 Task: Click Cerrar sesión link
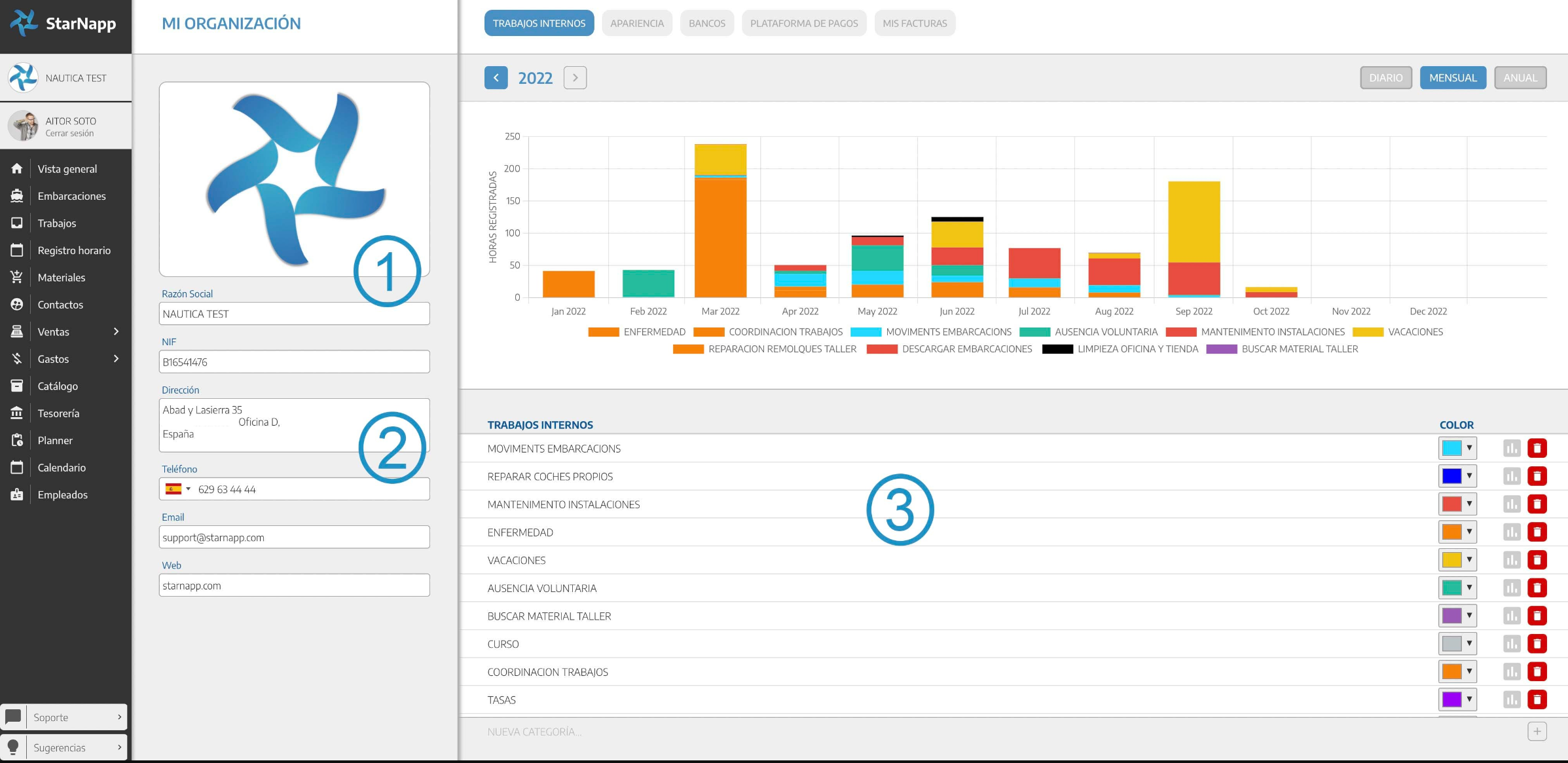coord(69,134)
